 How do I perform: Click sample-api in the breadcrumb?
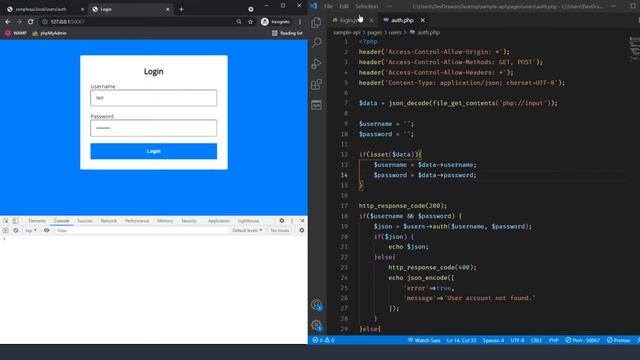click(x=347, y=32)
